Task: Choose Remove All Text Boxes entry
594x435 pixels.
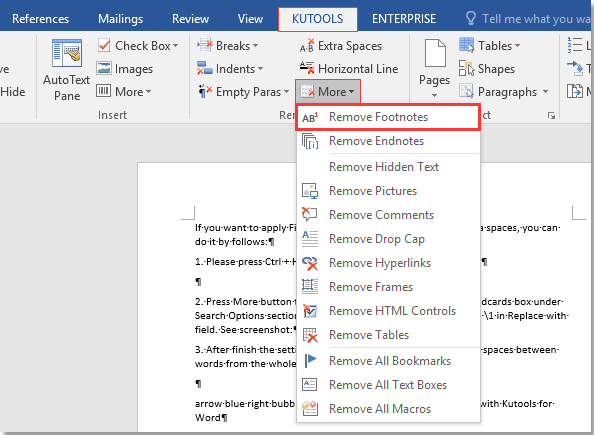Action: click(x=388, y=385)
